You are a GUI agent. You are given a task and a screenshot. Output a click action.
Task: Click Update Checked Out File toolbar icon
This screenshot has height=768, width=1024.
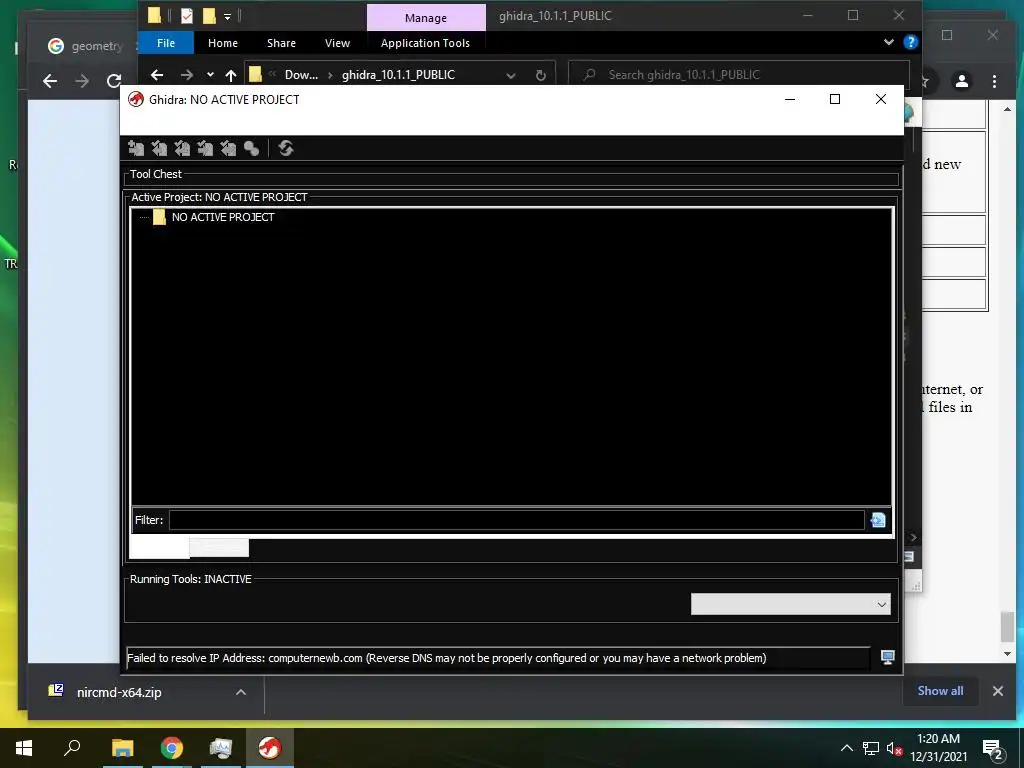click(x=182, y=148)
